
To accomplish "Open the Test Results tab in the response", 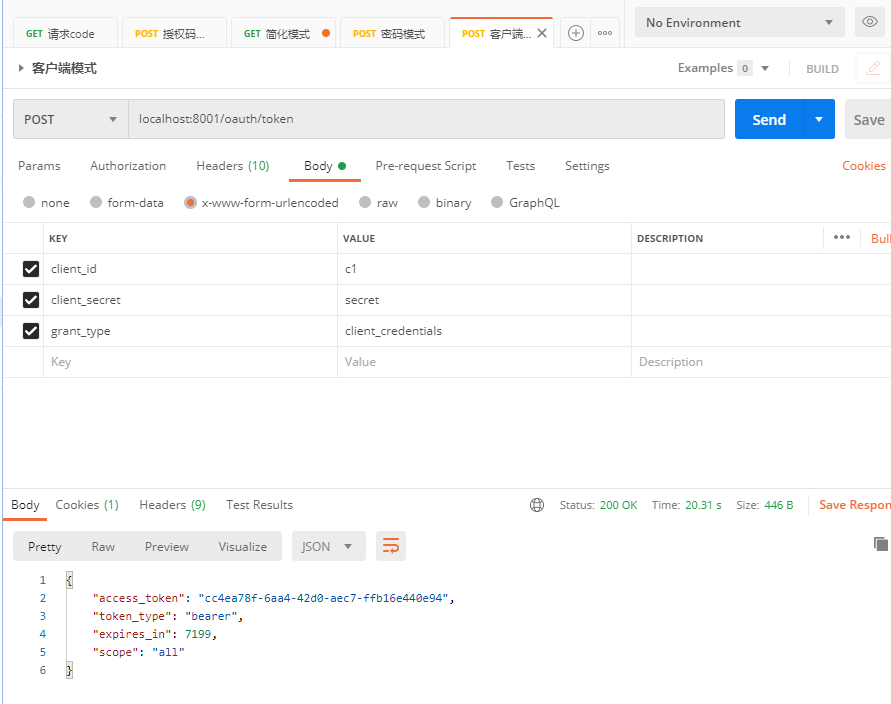I will pos(258,505).
